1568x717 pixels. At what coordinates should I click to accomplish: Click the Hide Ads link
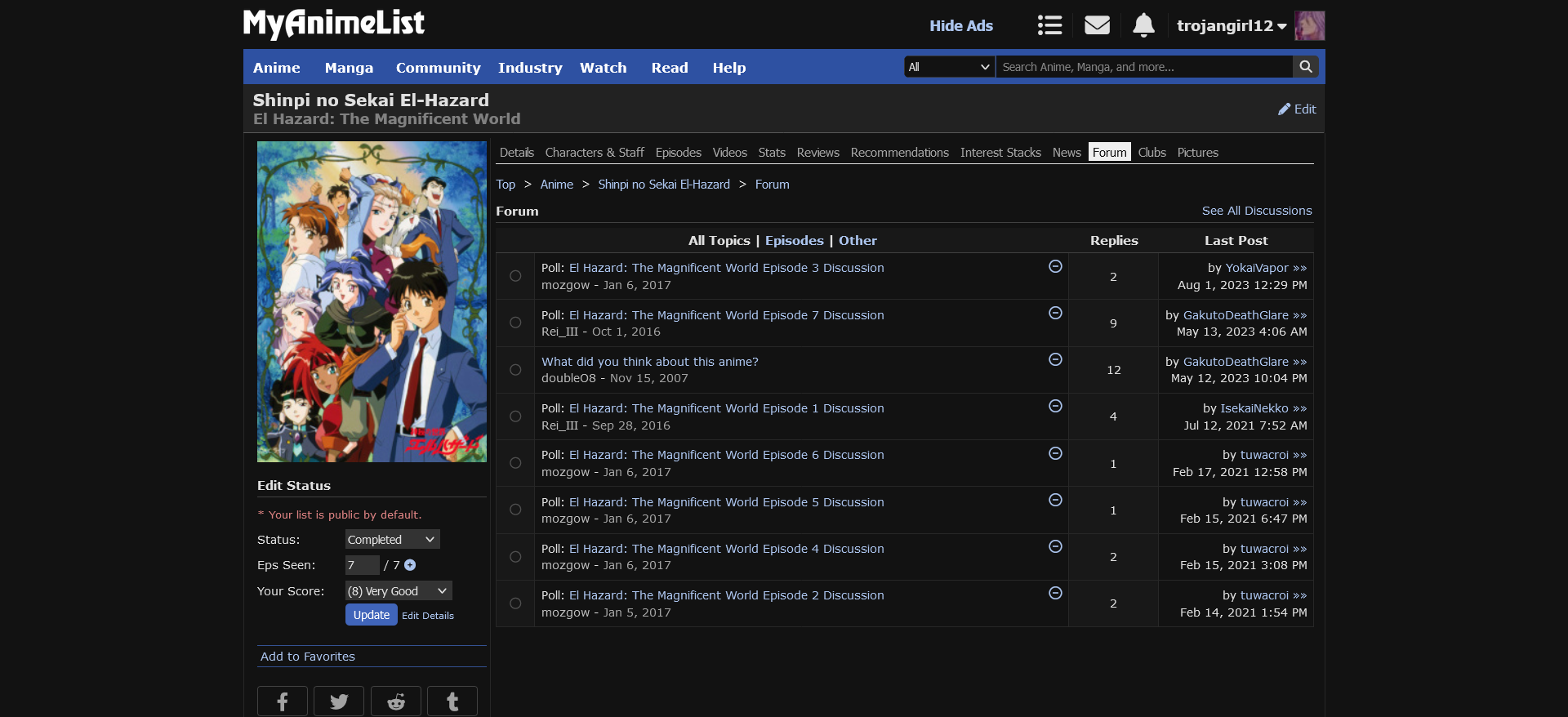[961, 25]
